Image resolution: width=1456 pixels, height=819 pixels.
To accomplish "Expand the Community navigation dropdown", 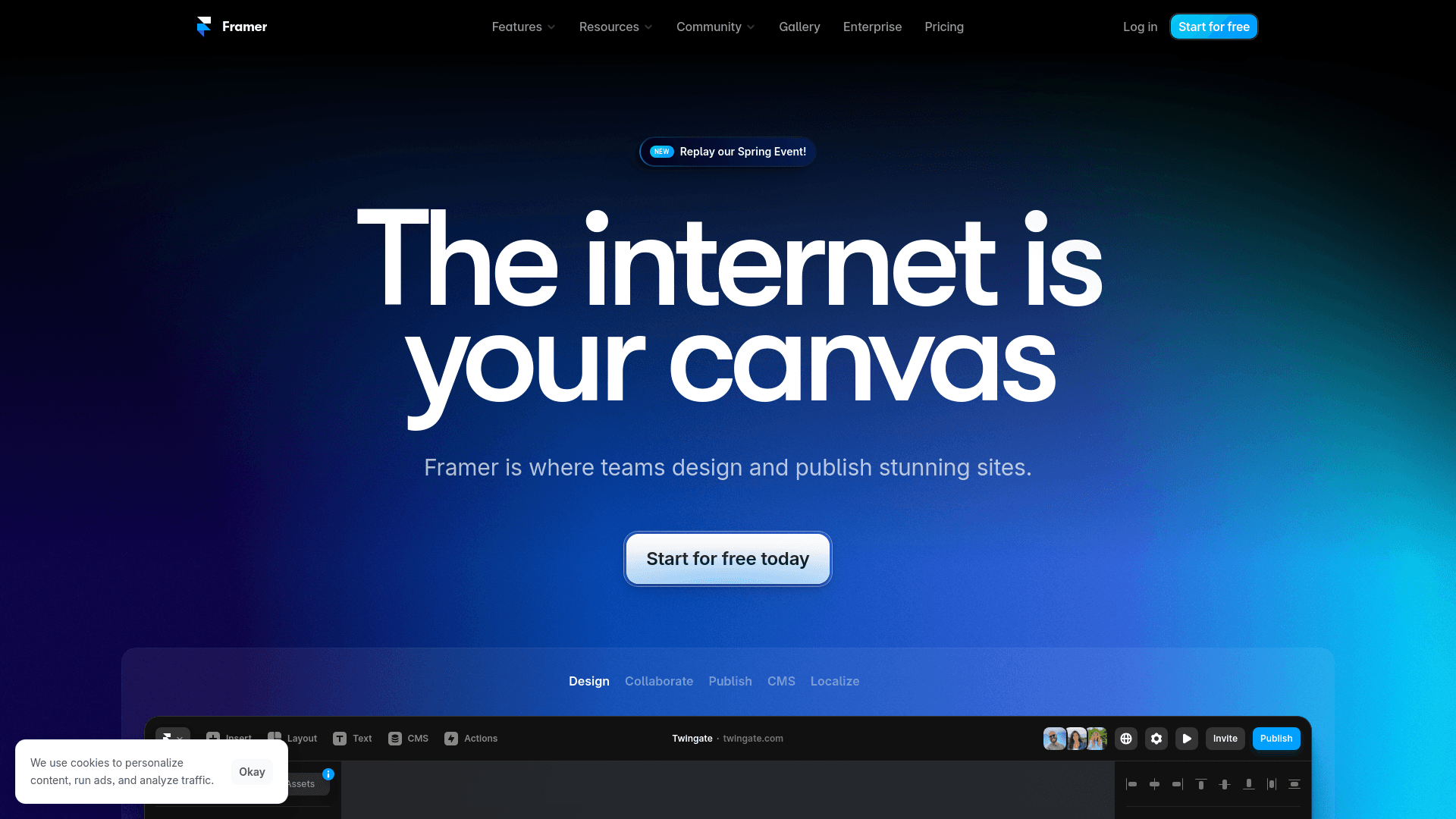I will (715, 27).
